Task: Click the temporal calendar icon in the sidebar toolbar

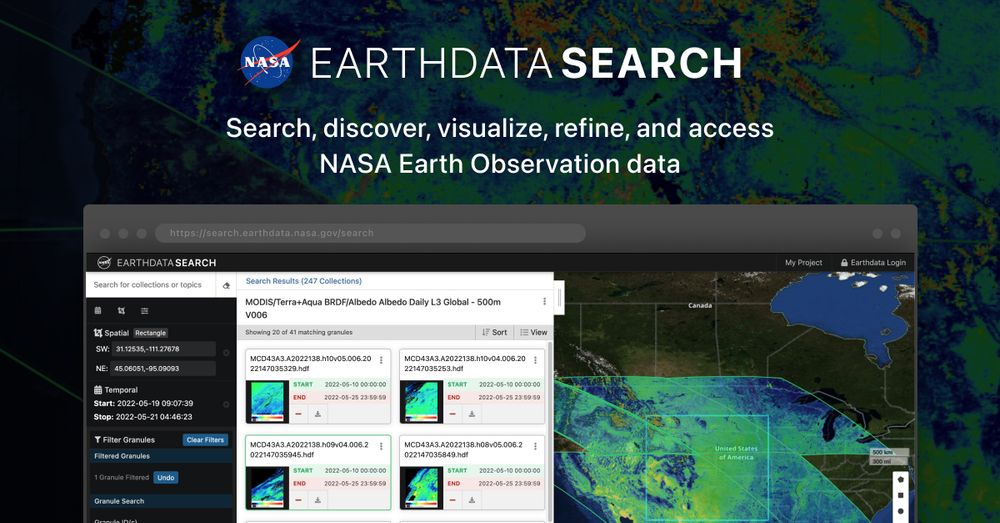Action: pos(98,311)
